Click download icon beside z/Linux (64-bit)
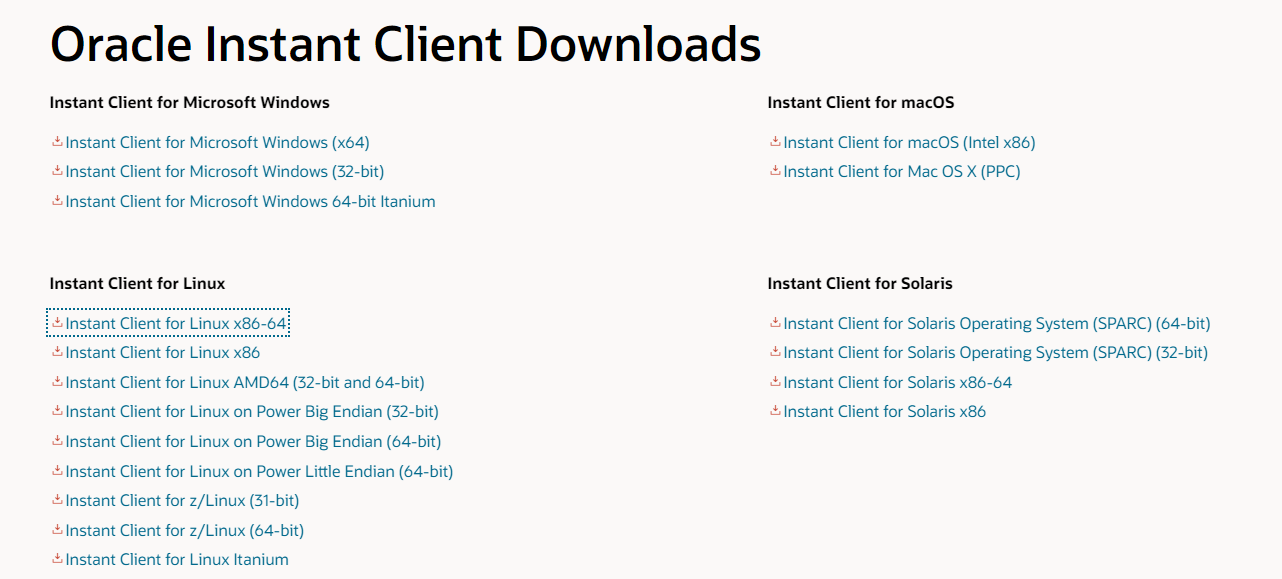This screenshot has height=579, width=1282. (57, 530)
